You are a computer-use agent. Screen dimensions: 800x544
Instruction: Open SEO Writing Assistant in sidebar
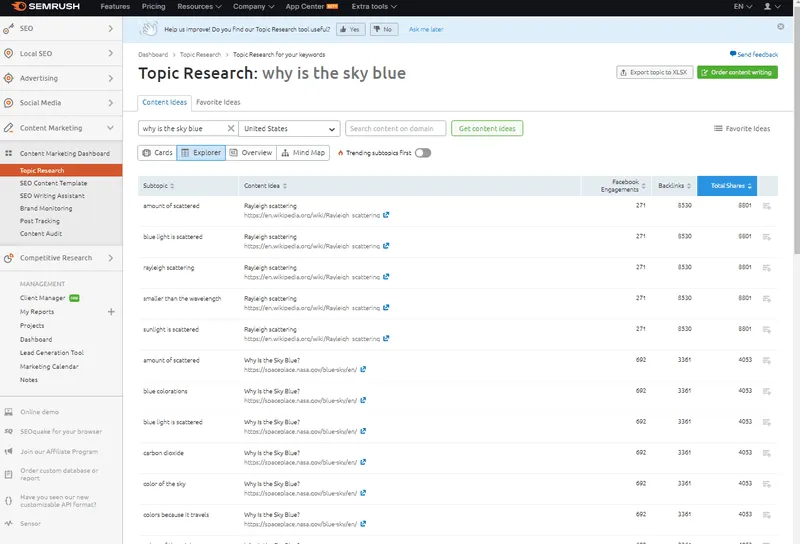click(x=52, y=196)
